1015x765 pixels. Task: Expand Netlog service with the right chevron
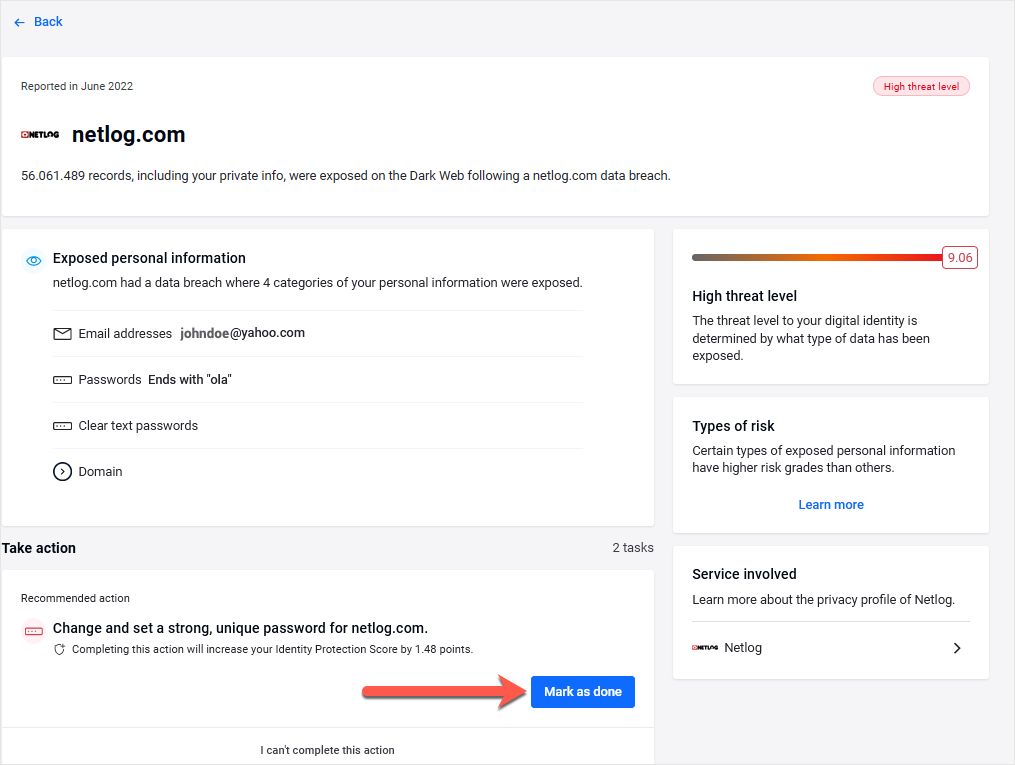[957, 648]
